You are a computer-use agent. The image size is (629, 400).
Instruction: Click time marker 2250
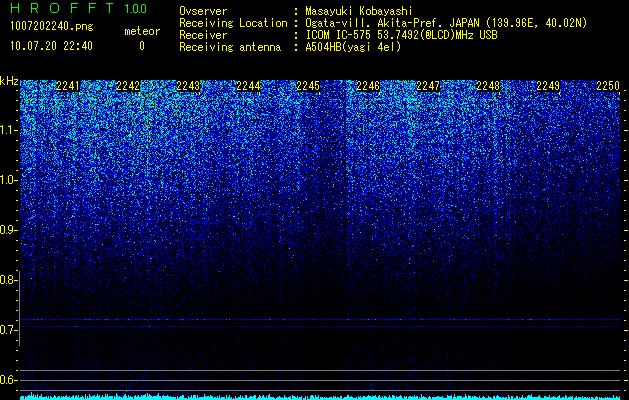(x=608, y=86)
